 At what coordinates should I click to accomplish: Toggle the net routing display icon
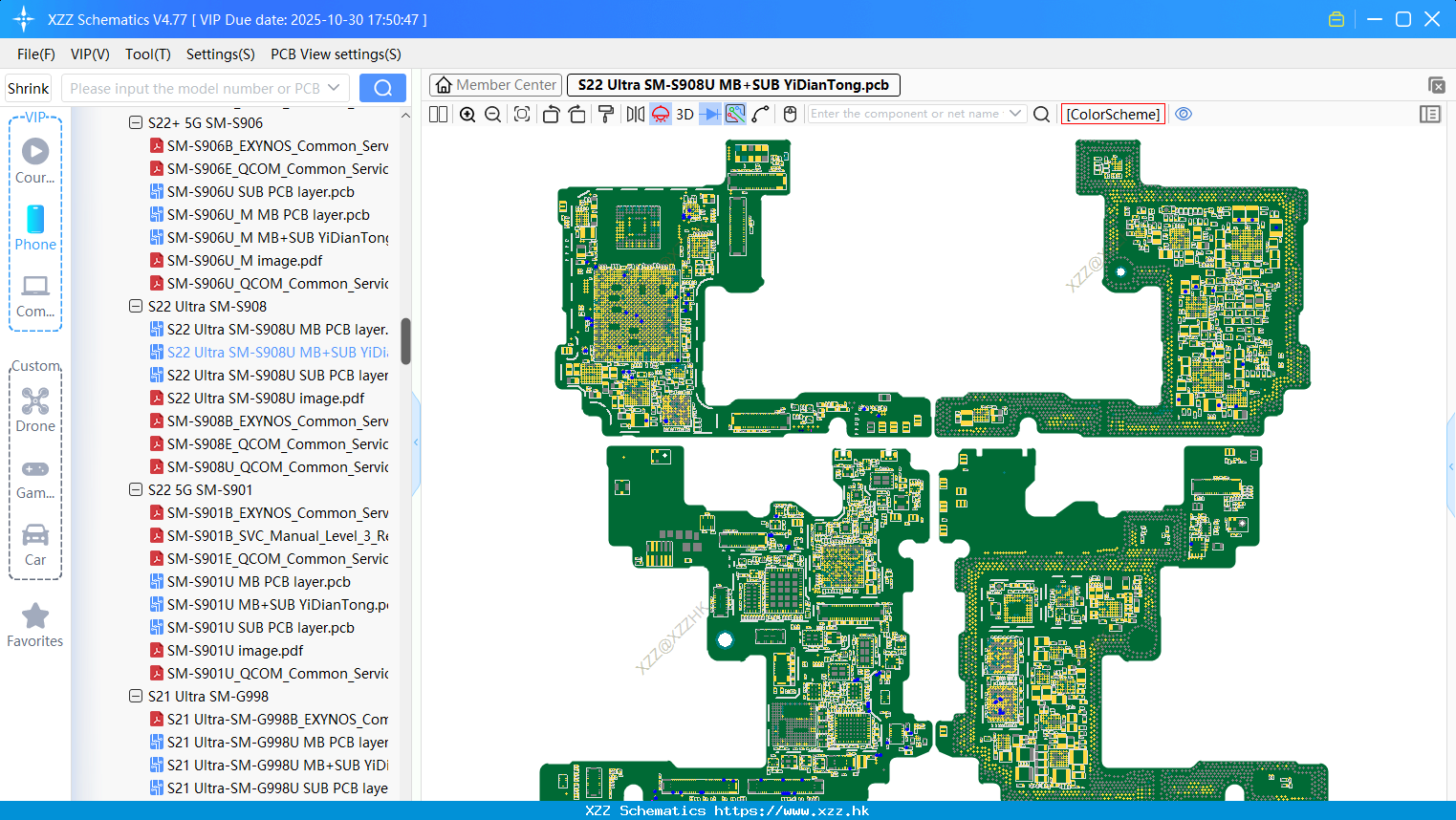point(735,114)
